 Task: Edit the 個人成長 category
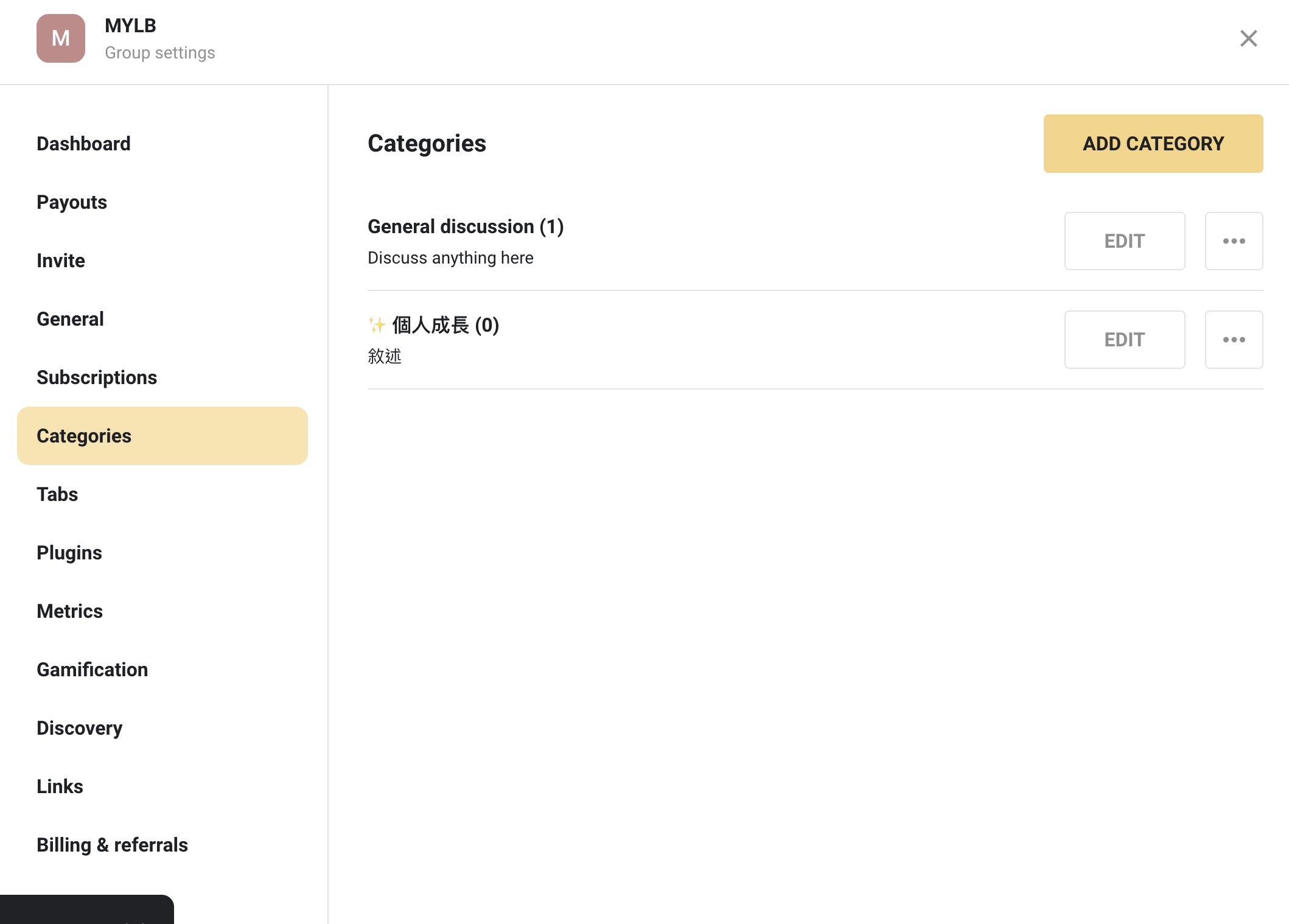(x=1124, y=340)
